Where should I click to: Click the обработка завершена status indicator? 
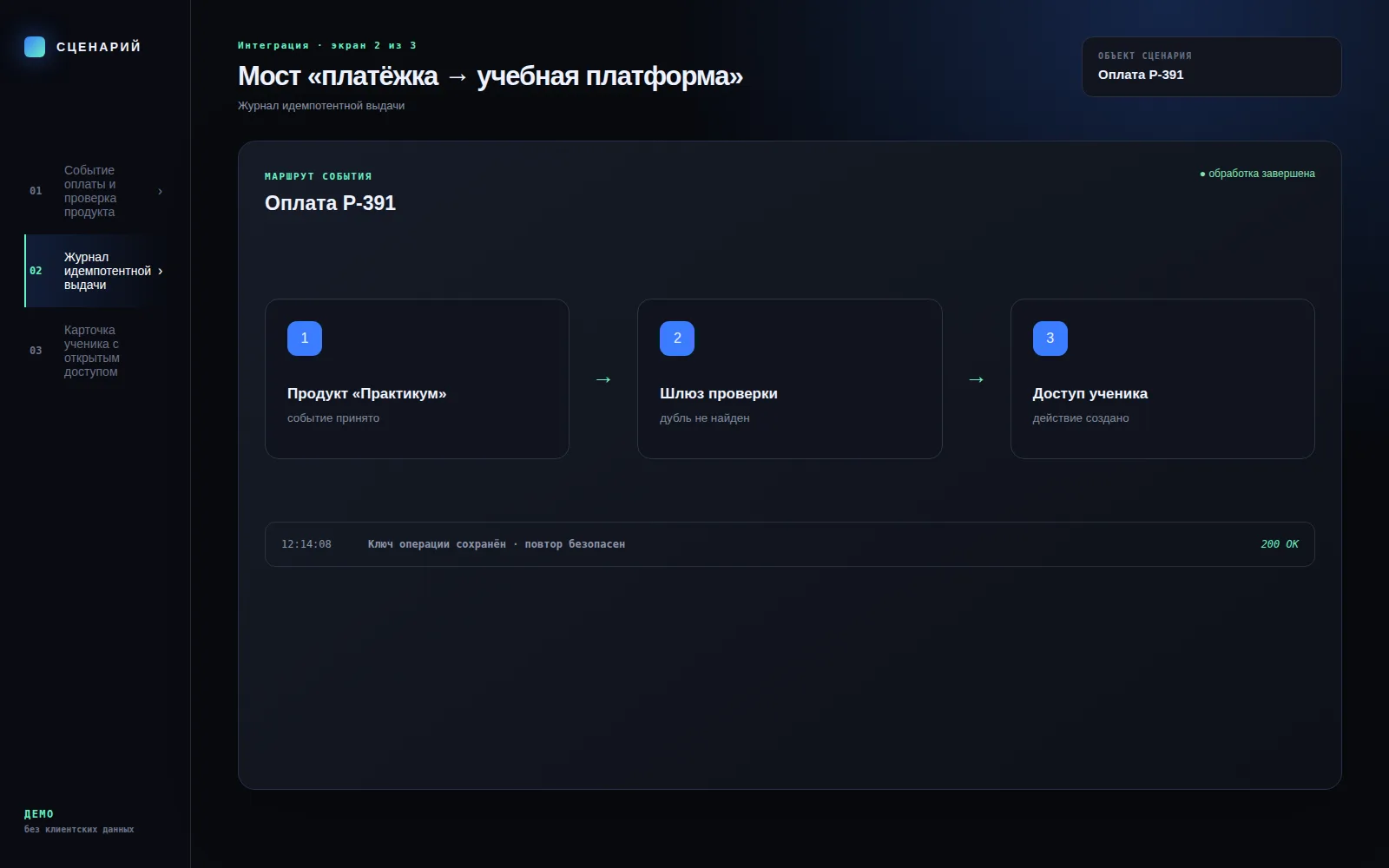point(1257,174)
